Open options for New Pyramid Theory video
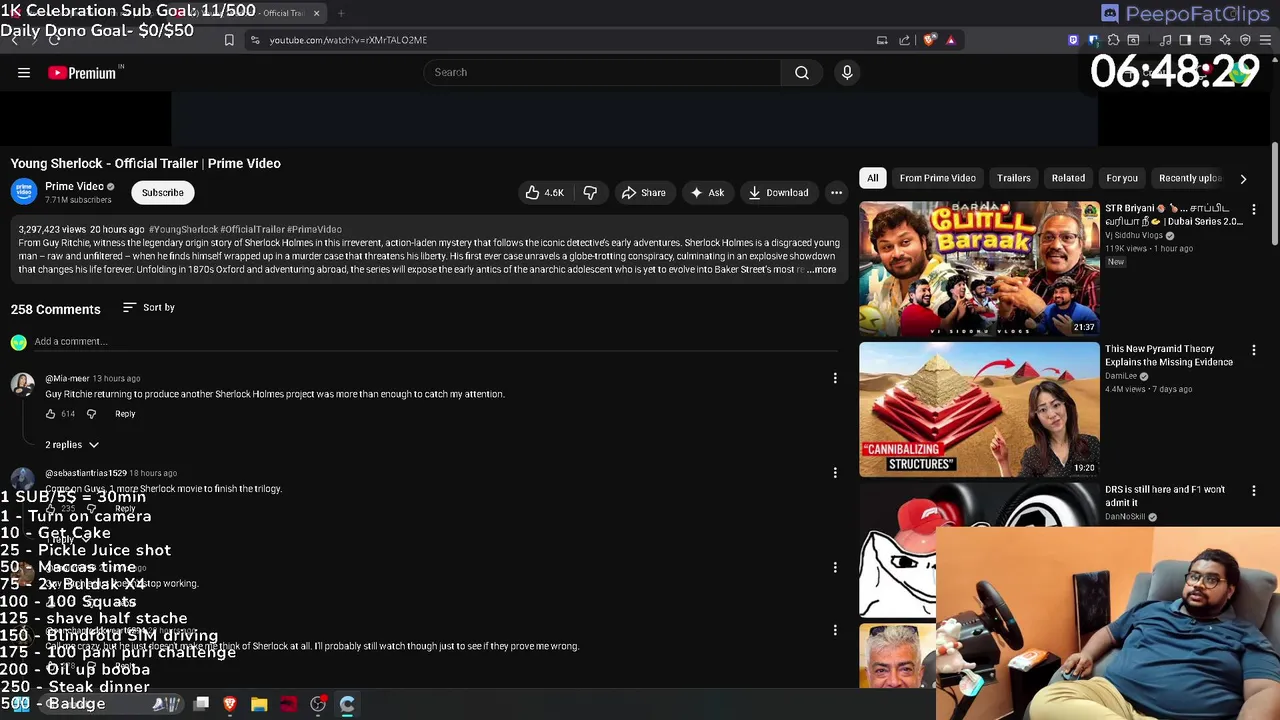 click(x=1254, y=350)
